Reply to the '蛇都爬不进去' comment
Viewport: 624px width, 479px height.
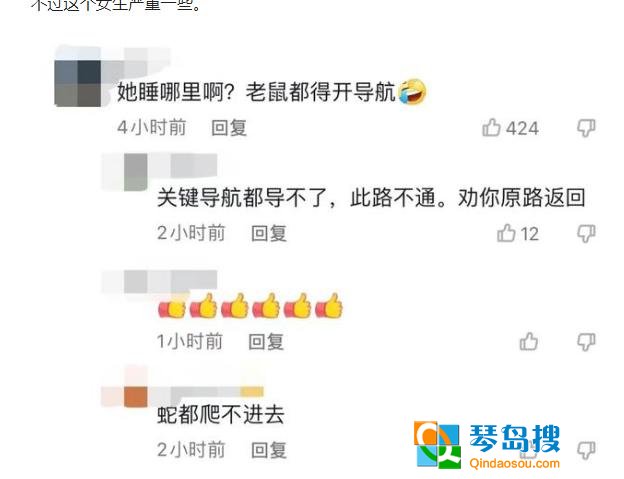pos(269,450)
